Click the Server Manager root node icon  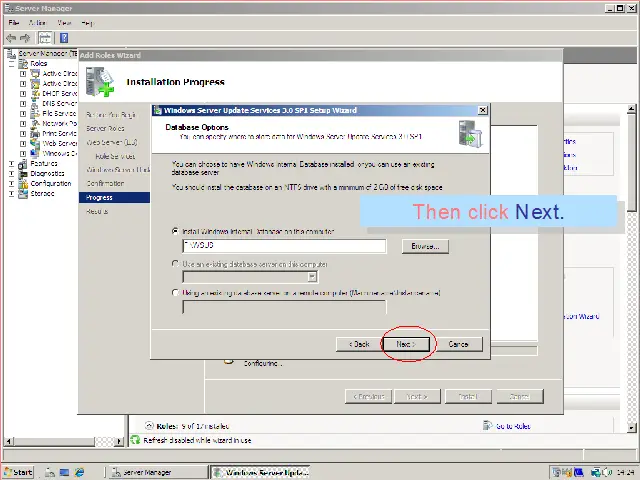coord(11,53)
